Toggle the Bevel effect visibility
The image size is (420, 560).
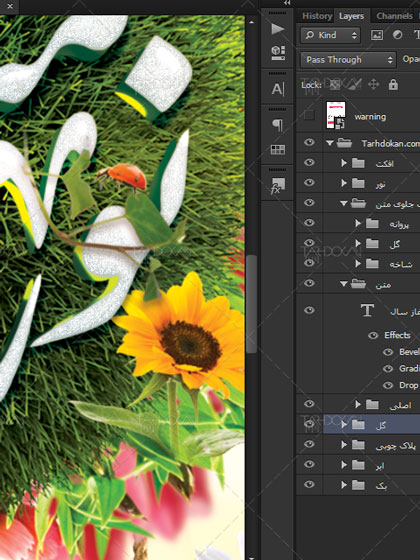pyautogui.click(x=388, y=352)
